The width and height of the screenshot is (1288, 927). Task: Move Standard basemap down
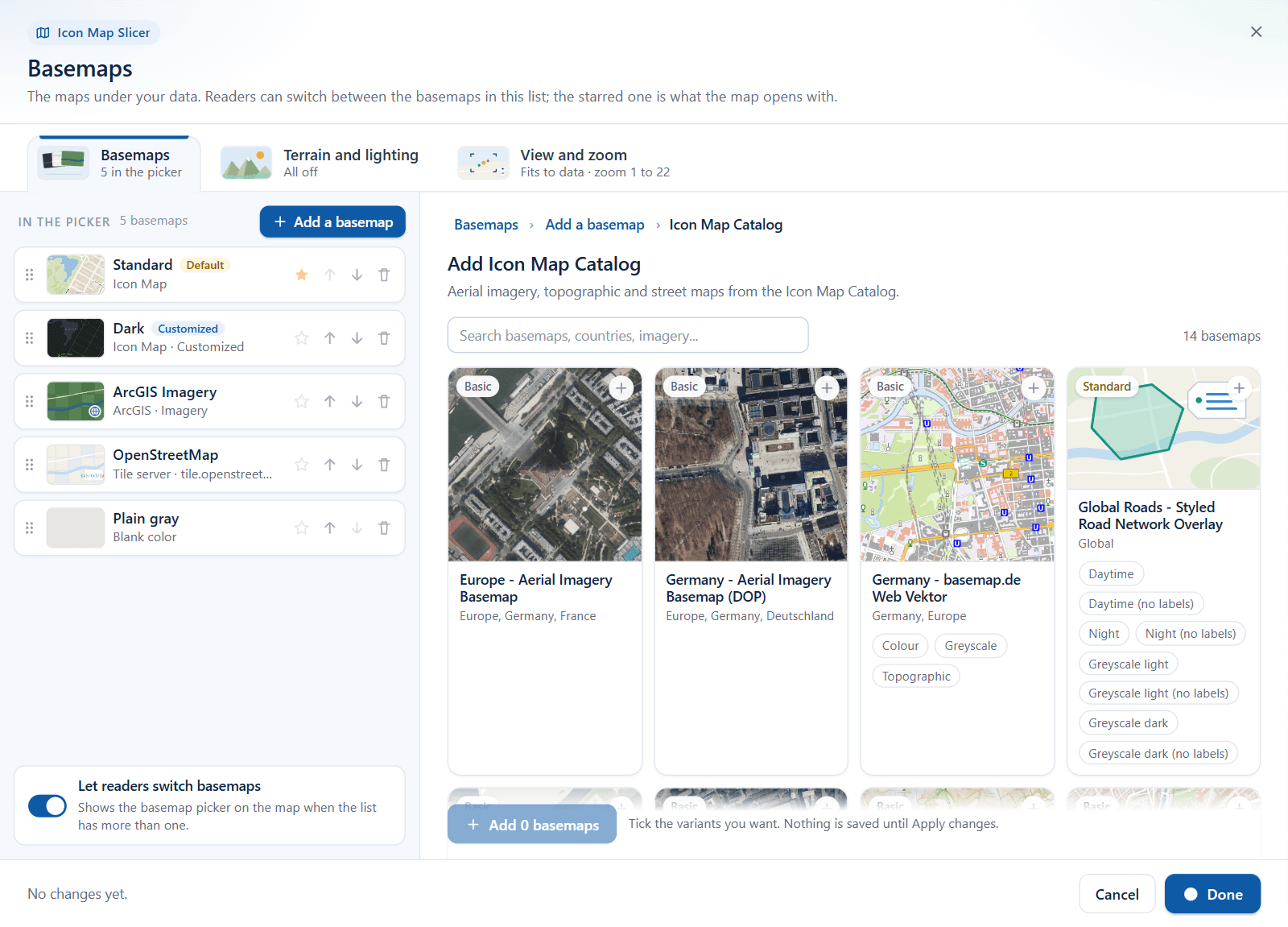(x=357, y=275)
